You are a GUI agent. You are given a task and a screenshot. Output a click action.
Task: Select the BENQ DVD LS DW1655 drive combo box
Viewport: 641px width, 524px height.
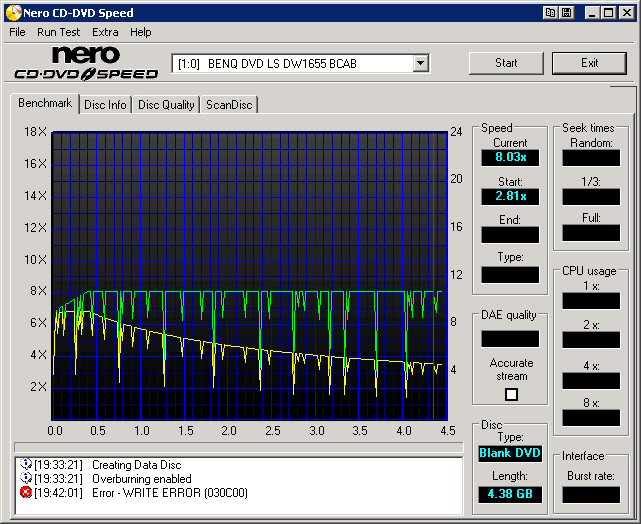[290, 63]
